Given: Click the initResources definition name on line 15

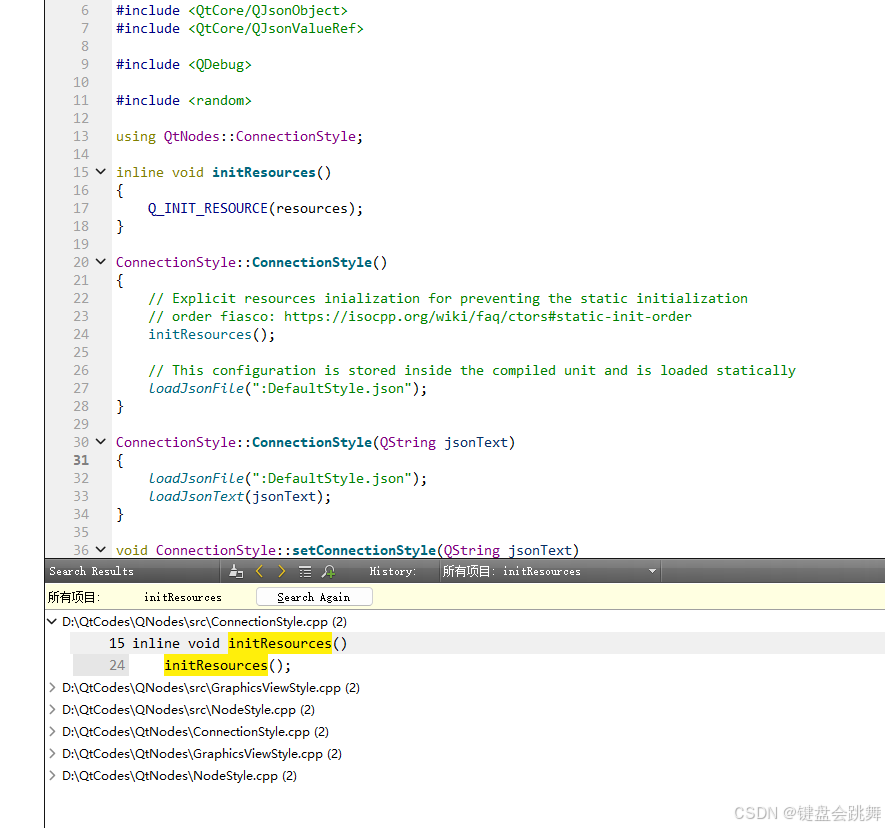Looking at the screenshot, I should pyautogui.click(x=264, y=172).
